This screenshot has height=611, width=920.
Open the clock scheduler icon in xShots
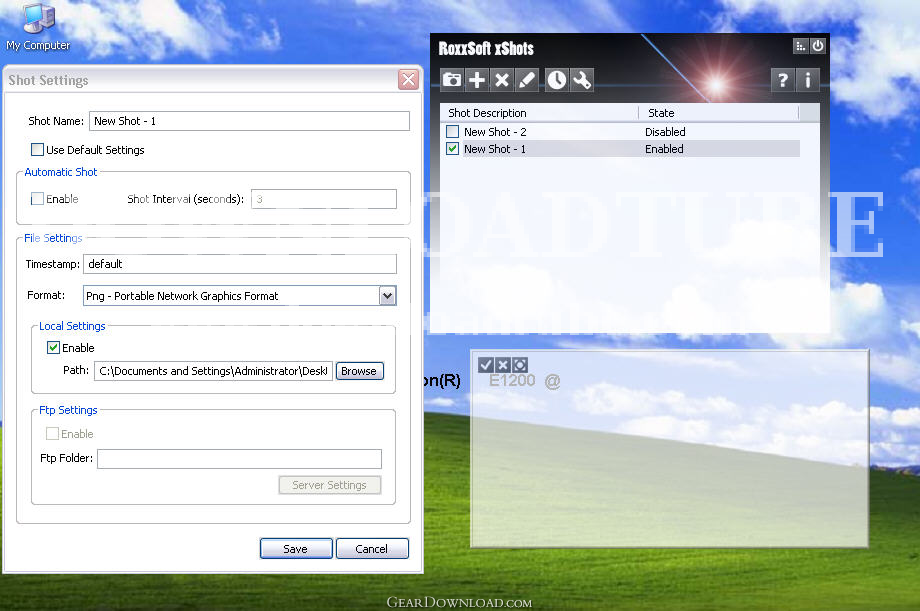pos(556,80)
